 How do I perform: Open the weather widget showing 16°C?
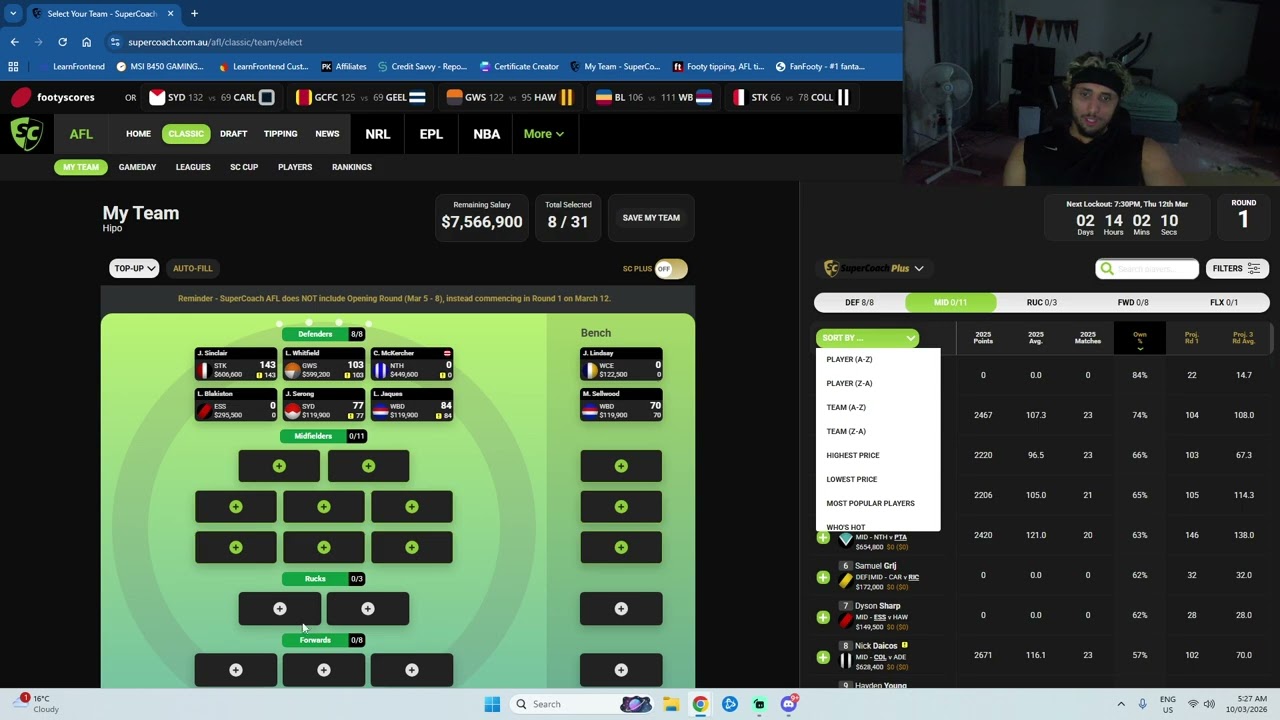36,704
